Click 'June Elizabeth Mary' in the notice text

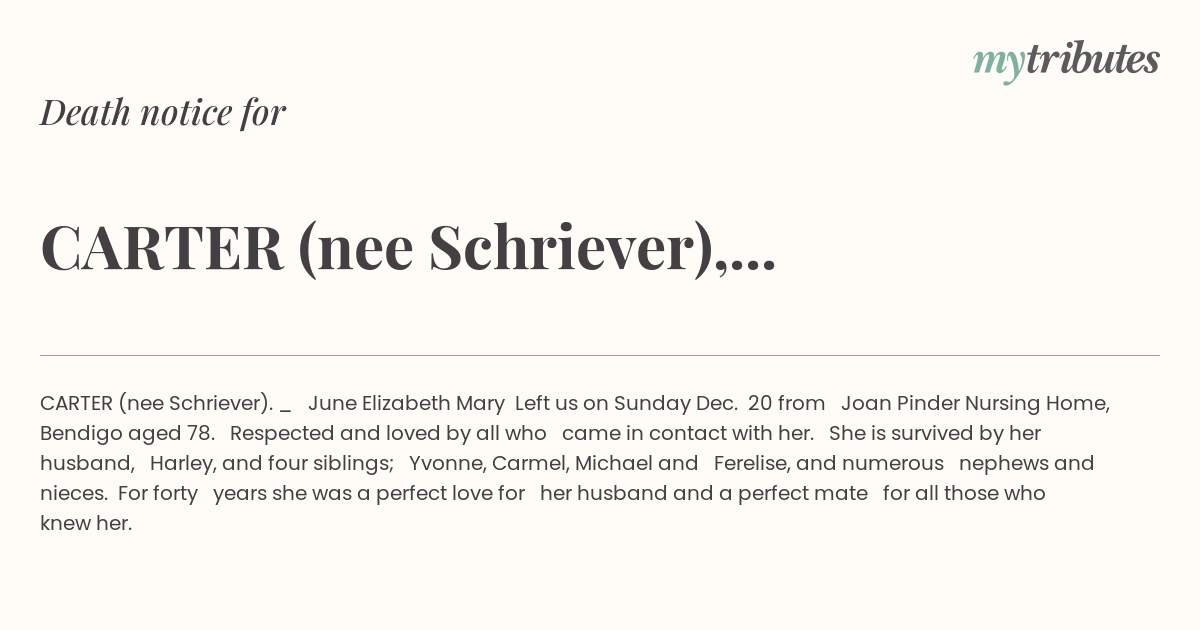pyautogui.click(x=406, y=403)
